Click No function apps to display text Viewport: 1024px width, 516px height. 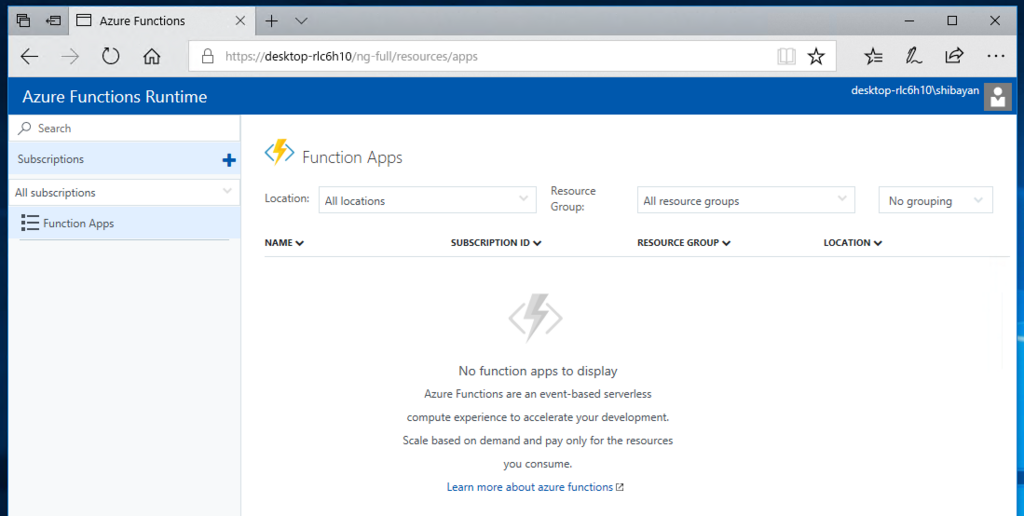[537, 371]
